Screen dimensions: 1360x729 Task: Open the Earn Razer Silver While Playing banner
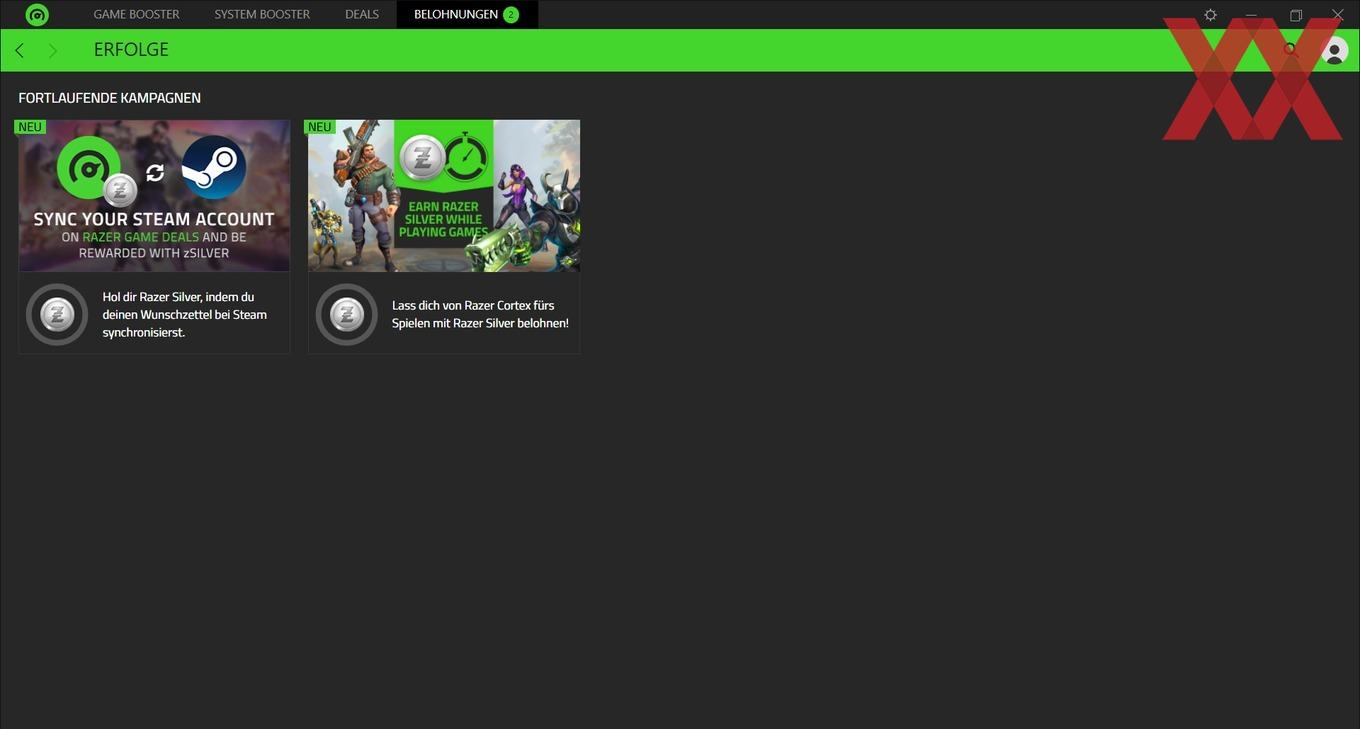(444, 196)
